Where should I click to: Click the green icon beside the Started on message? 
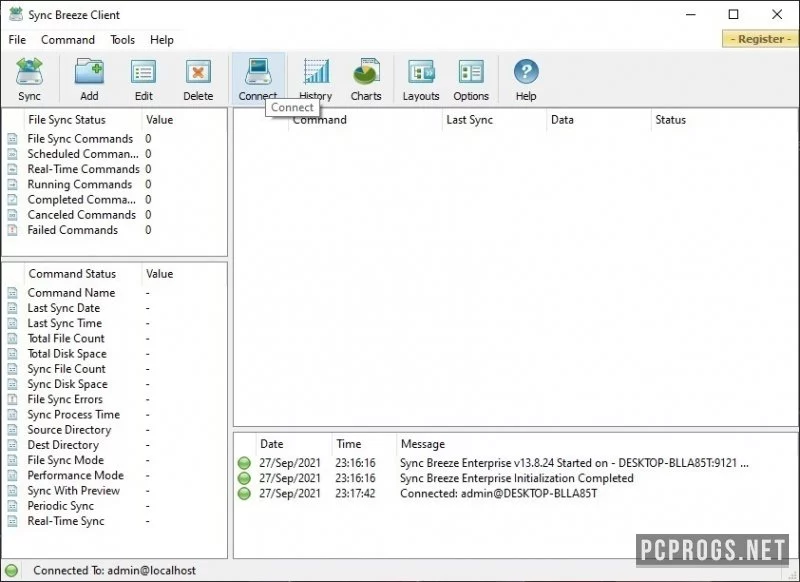coord(244,463)
